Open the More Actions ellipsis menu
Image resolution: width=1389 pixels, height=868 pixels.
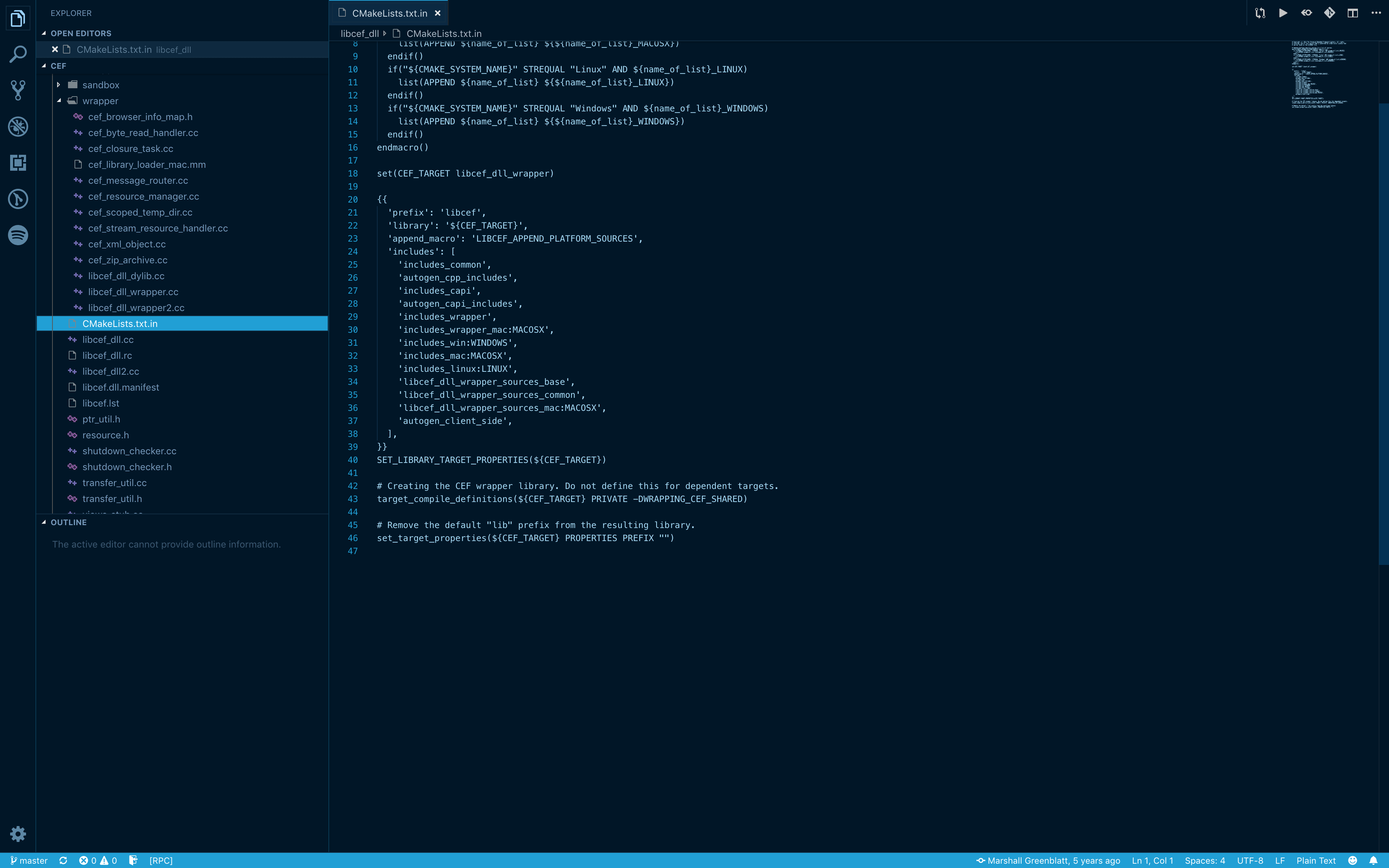[x=1376, y=13]
